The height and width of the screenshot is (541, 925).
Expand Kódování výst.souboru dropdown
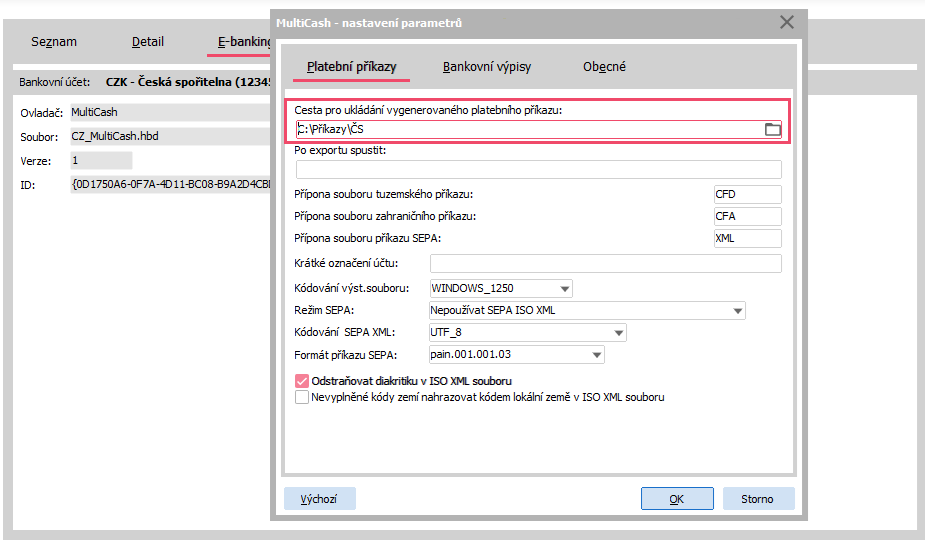pyautogui.click(x=565, y=288)
